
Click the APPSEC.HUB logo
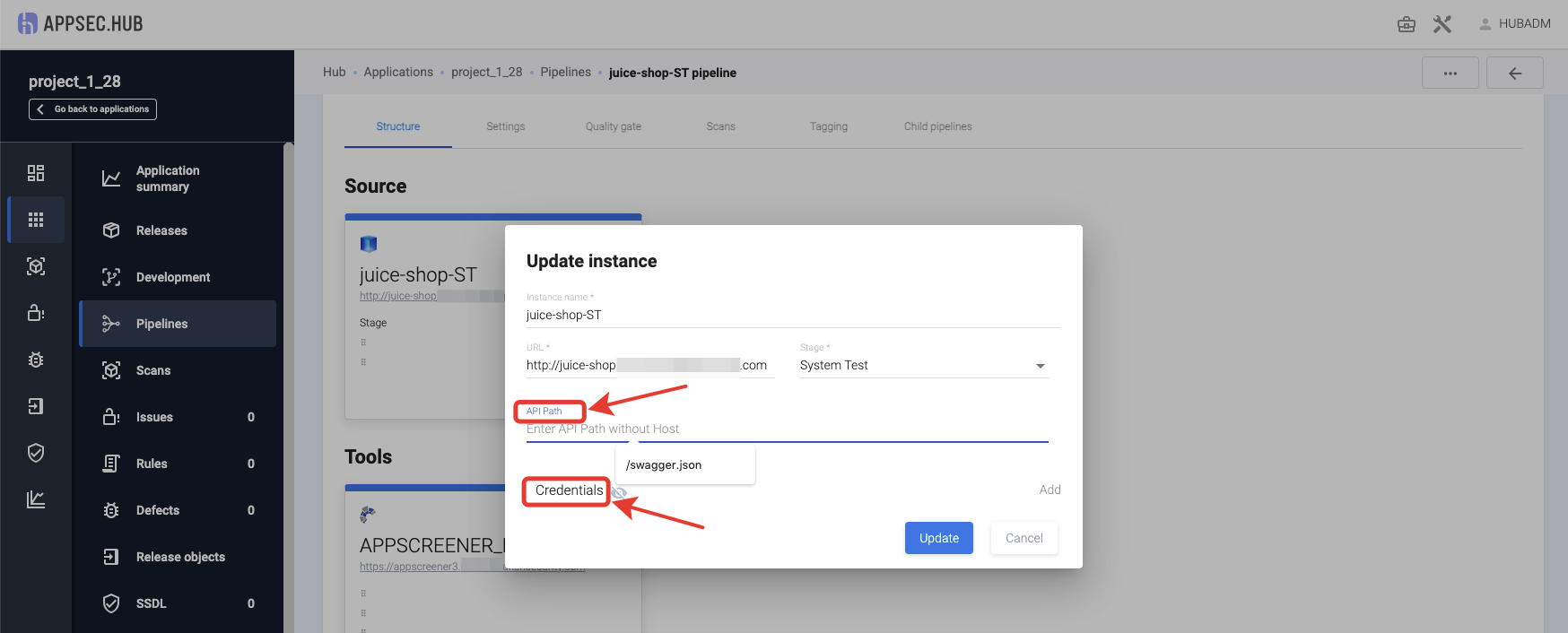click(x=80, y=24)
